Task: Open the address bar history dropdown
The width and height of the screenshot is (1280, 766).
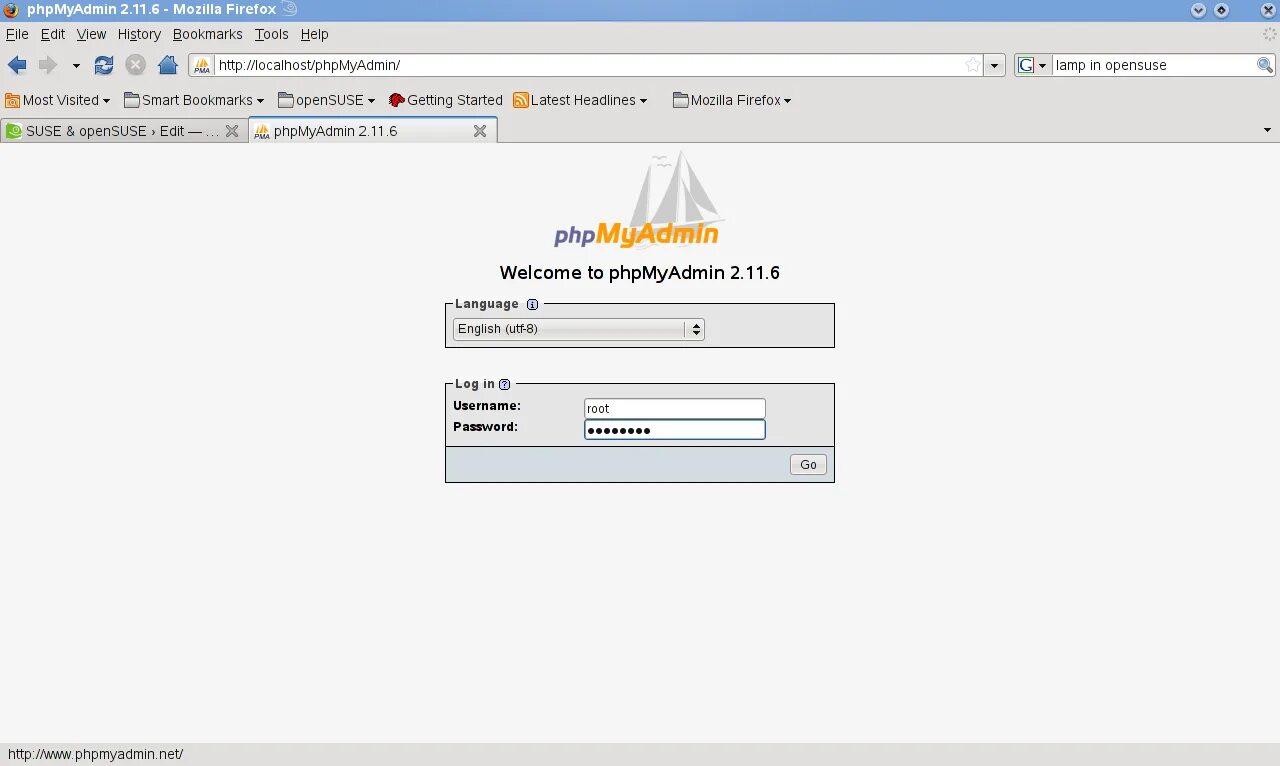Action: click(994, 65)
